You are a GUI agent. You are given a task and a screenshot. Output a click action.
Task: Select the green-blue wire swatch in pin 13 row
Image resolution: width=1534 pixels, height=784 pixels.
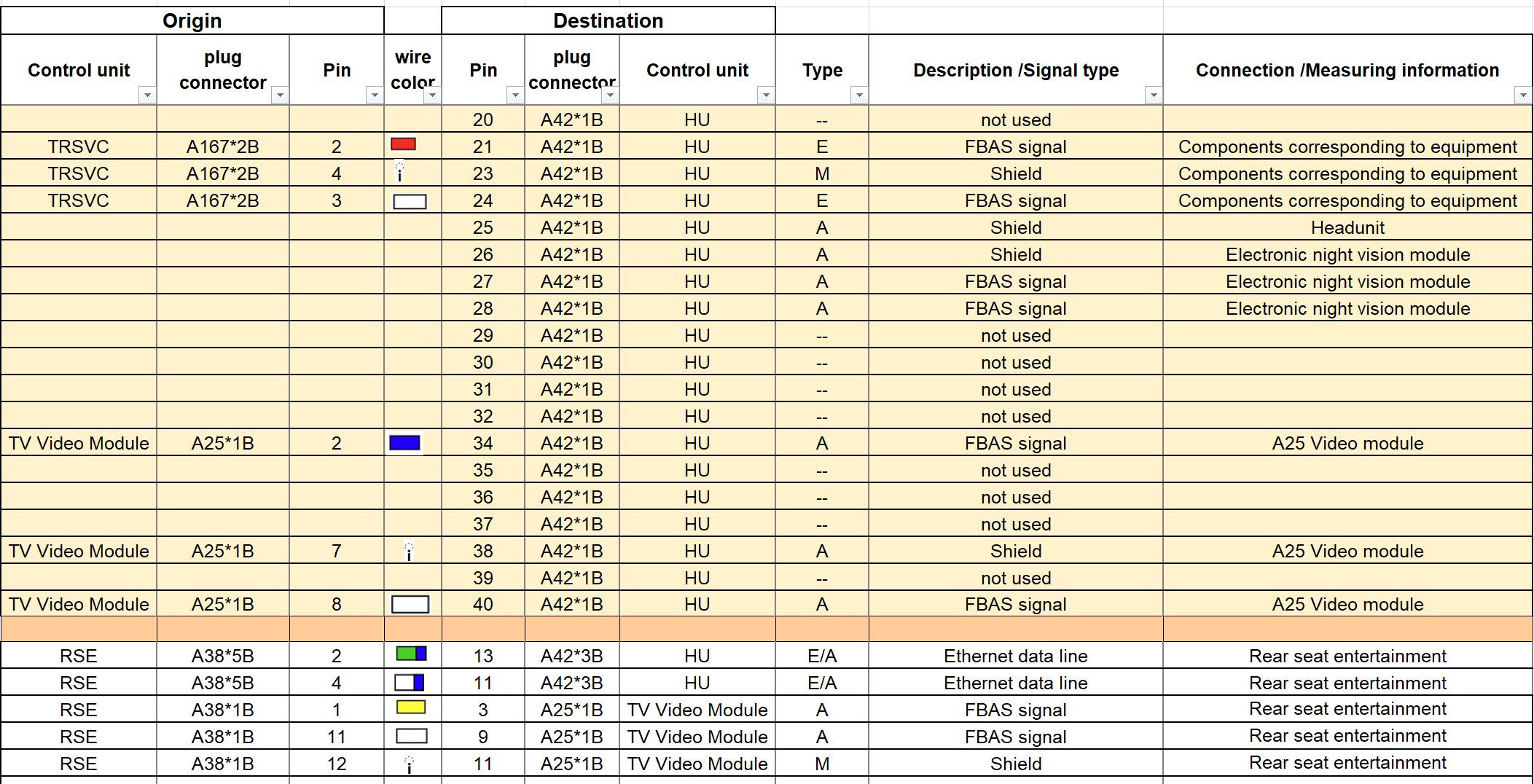tap(411, 654)
